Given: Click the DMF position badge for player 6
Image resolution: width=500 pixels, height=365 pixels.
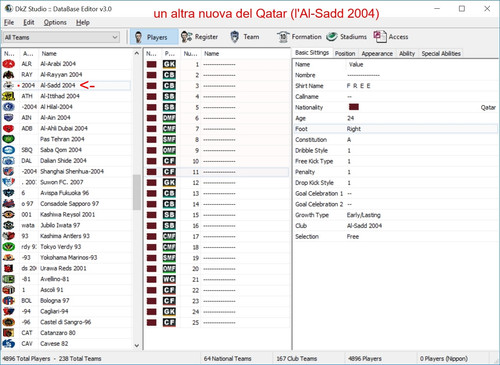Looking at the screenshot, I should tap(169, 118).
